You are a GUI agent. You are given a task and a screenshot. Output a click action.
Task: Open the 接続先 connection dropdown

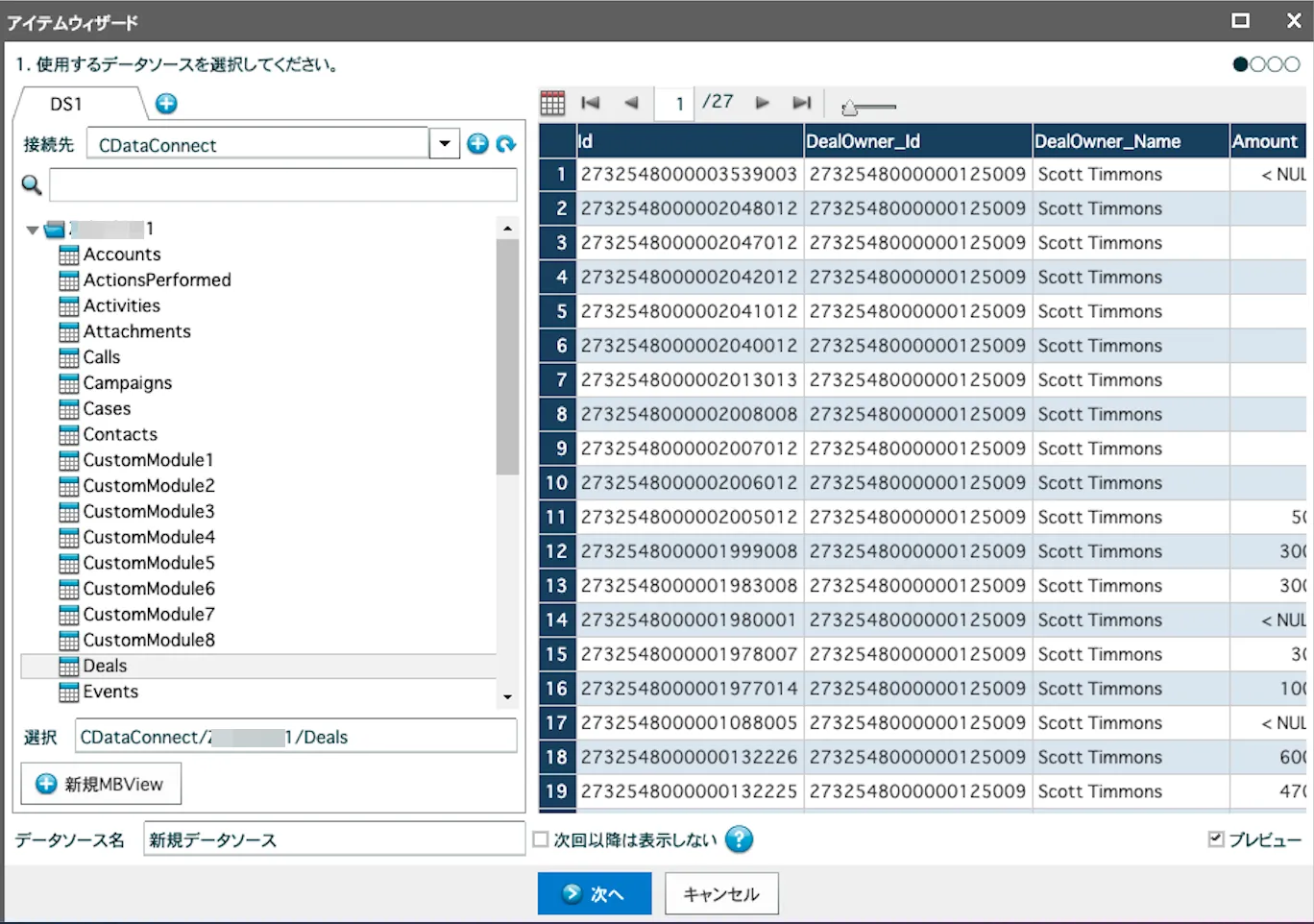(443, 143)
